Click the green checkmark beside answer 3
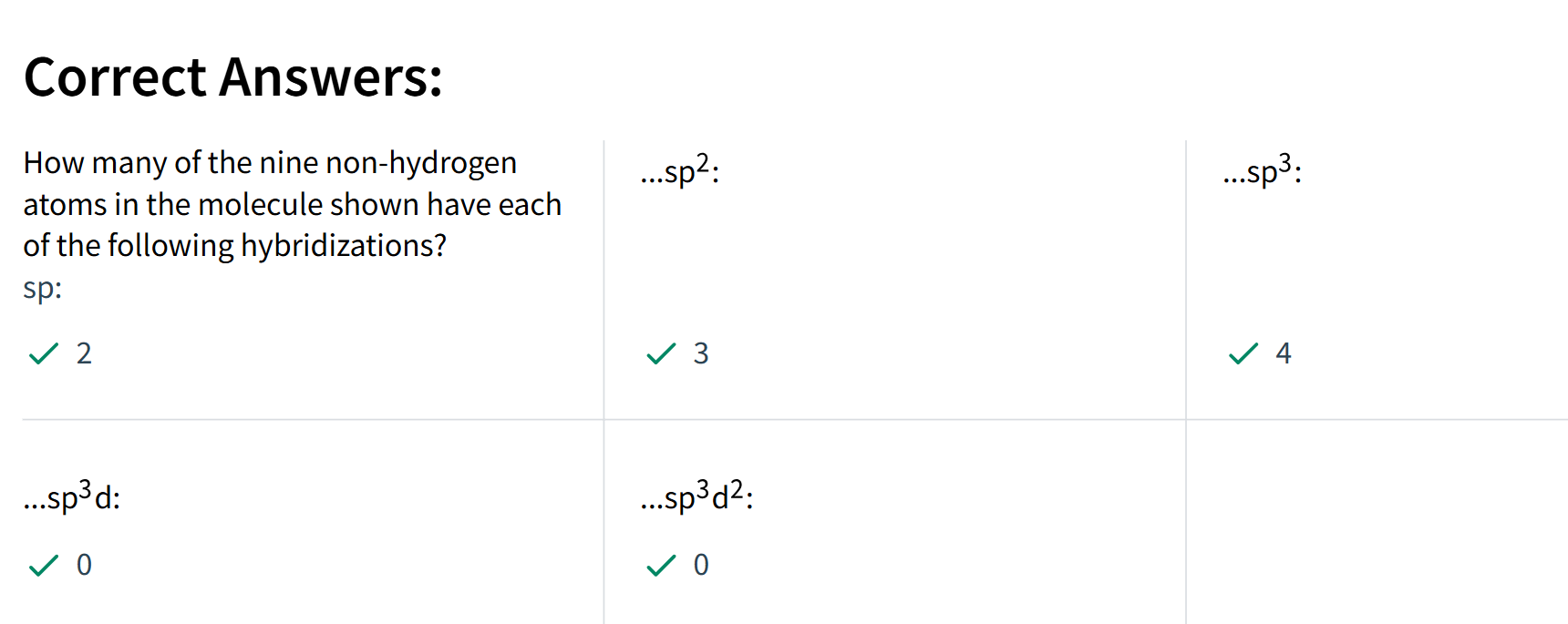Screen dimensions: 1568x624 pos(661,353)
